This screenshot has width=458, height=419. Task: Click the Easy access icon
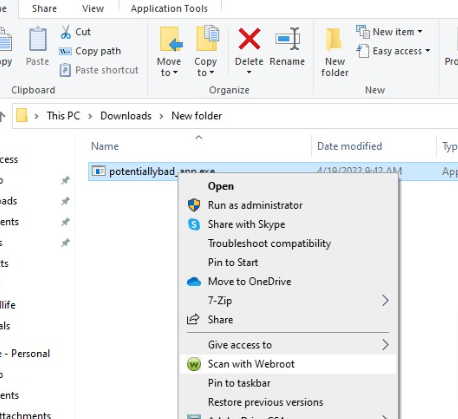tap(363, 51)
